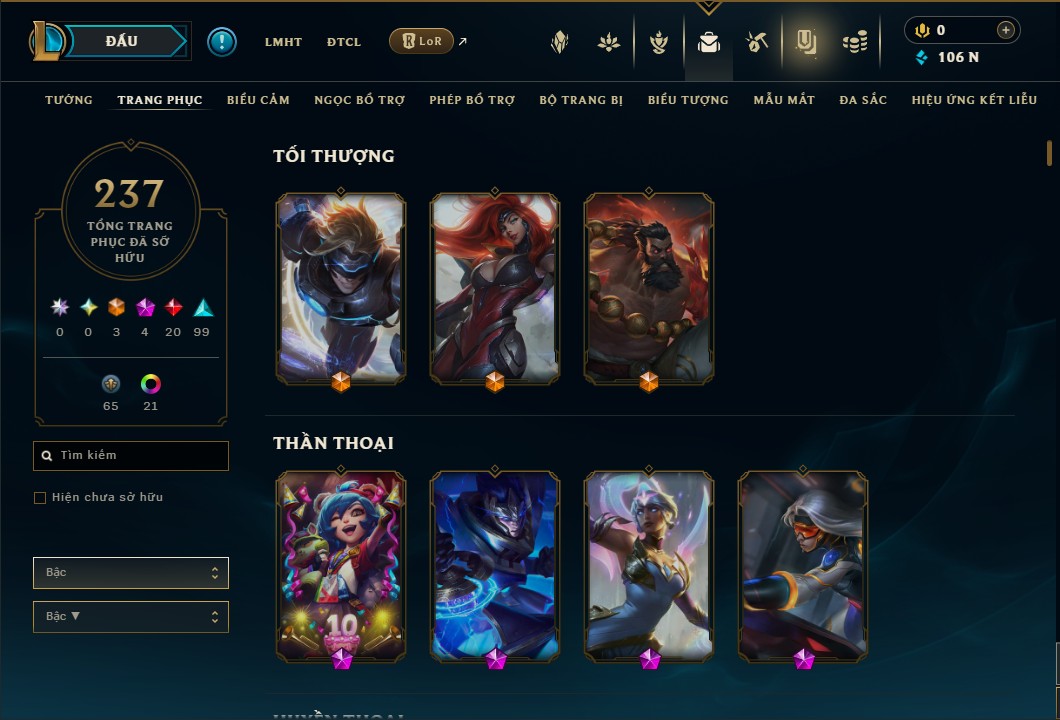This screenshot has width=1060, height=720.
Task: Click the blue exclamation alert icon
Action: click(222, 42)
